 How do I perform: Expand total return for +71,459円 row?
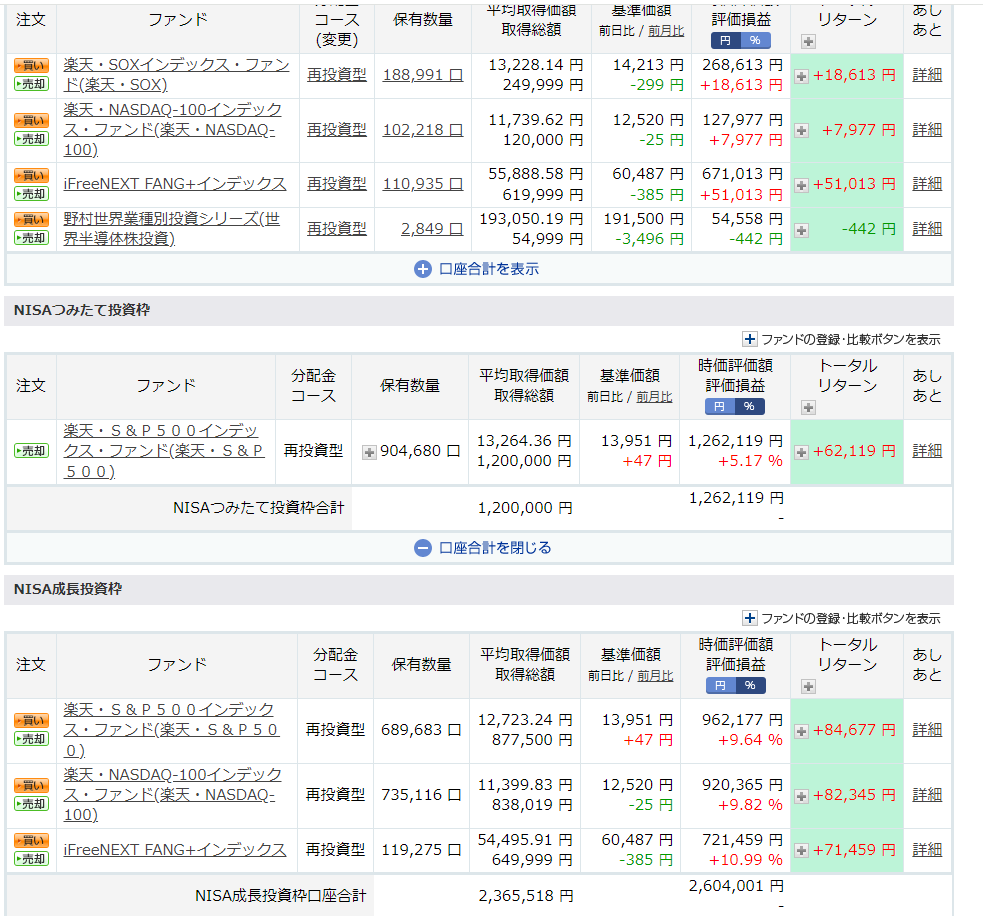click(801, 851)
